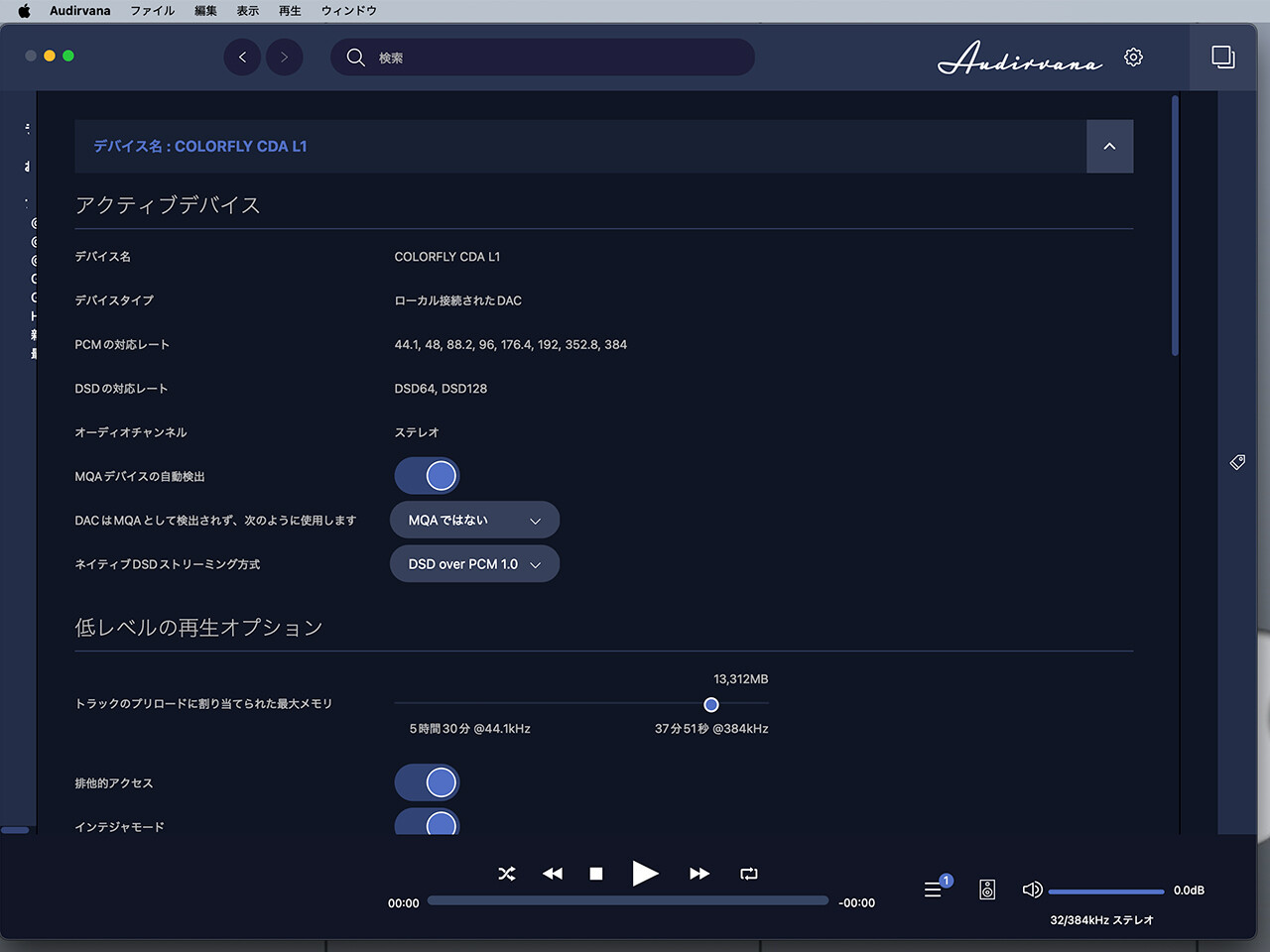Click the Audirvana logo

pos(1020,58)
